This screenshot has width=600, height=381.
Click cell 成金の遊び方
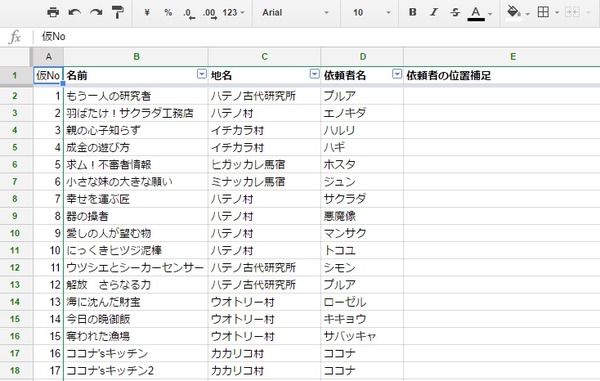point(136,147)
